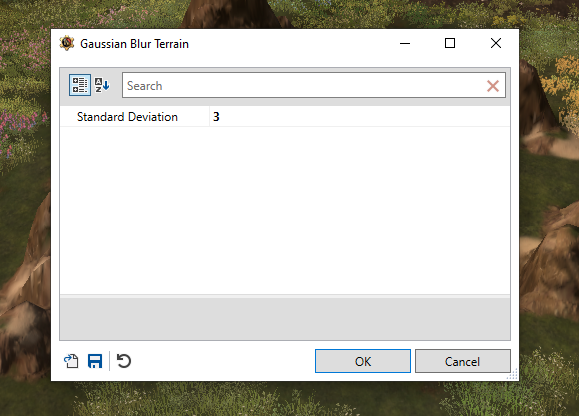Close the Gaussian Blur Terrain dialog
This screenshot has width=579, height=416.
pyautogui.click(x=496, y=44)
